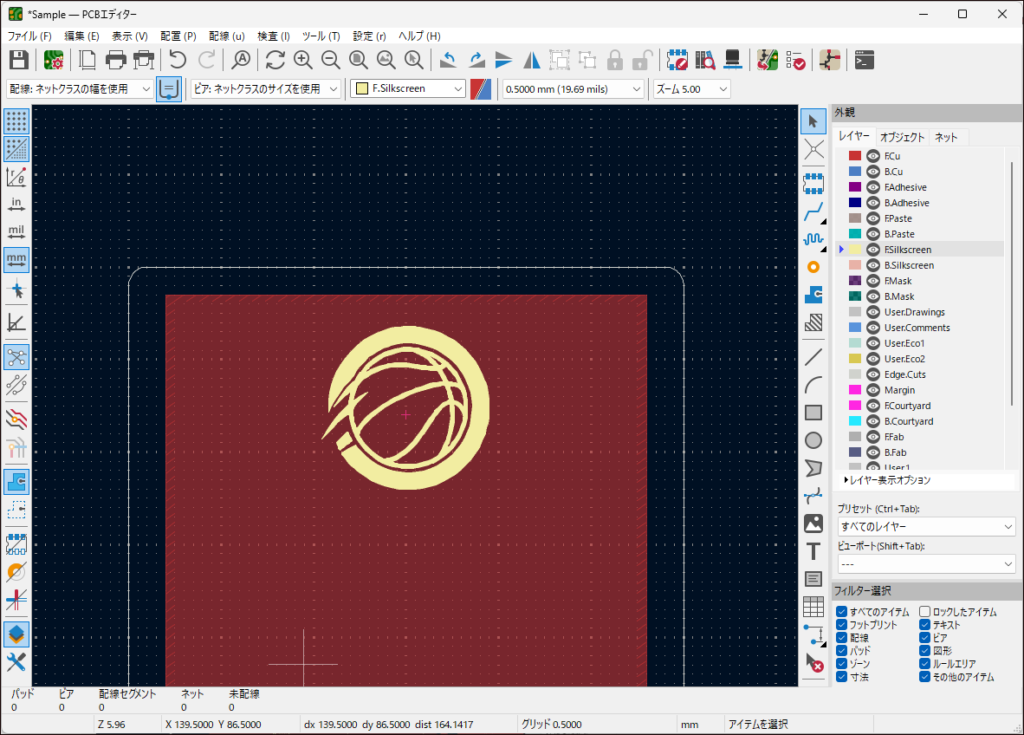
Task: Click the Save icon in toolbar
Action: tap(18, 59)
